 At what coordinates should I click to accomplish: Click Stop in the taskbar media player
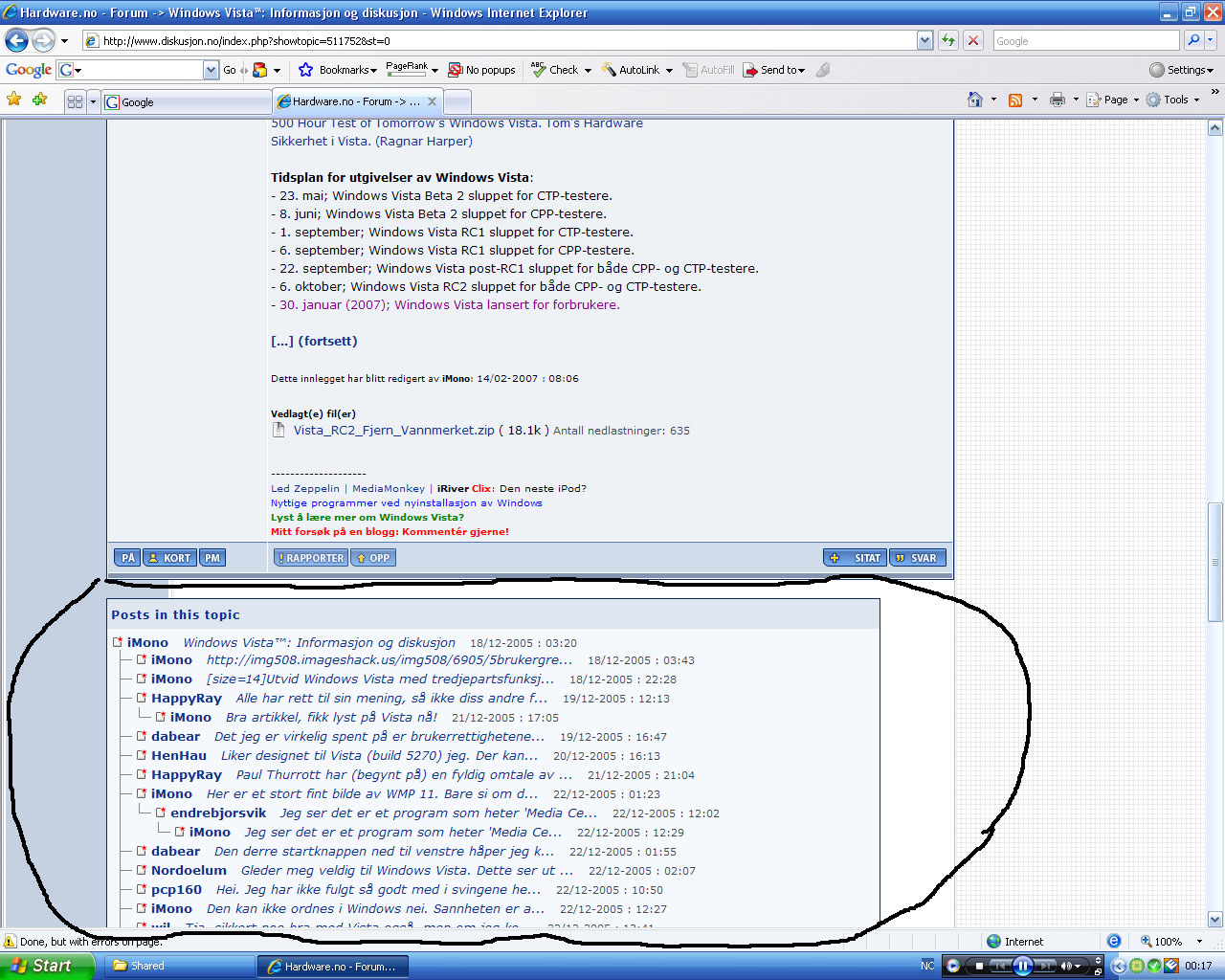tap(979, 967)
